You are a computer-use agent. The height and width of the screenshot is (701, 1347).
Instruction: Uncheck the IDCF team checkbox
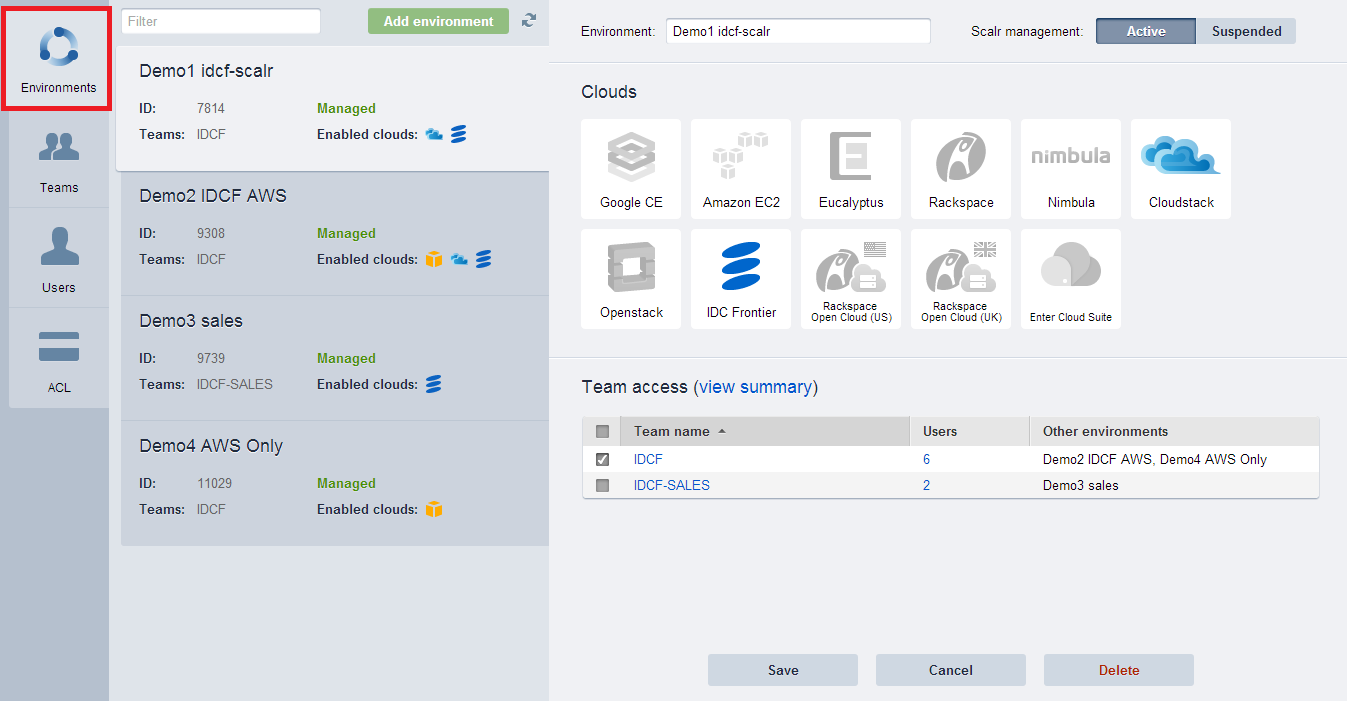602,460
